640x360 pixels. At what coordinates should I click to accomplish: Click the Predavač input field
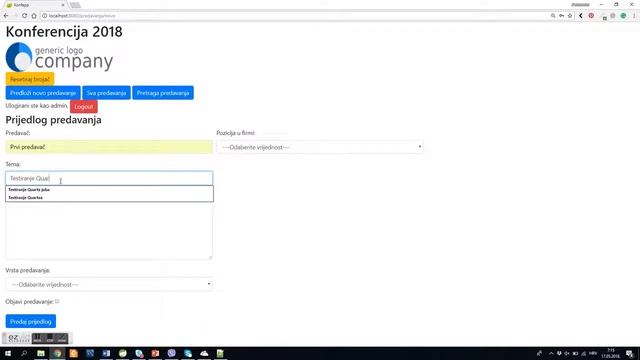(x=109, y=147)
